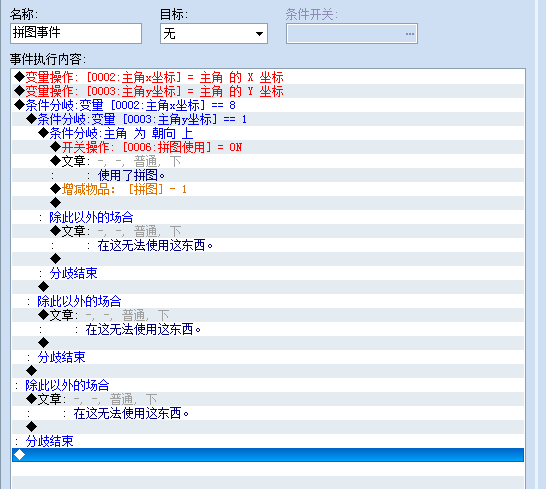Select the 开关操作 拼图使用 = ON line
This screenshot has height=489, width=546.
click(x=268, y=147)
